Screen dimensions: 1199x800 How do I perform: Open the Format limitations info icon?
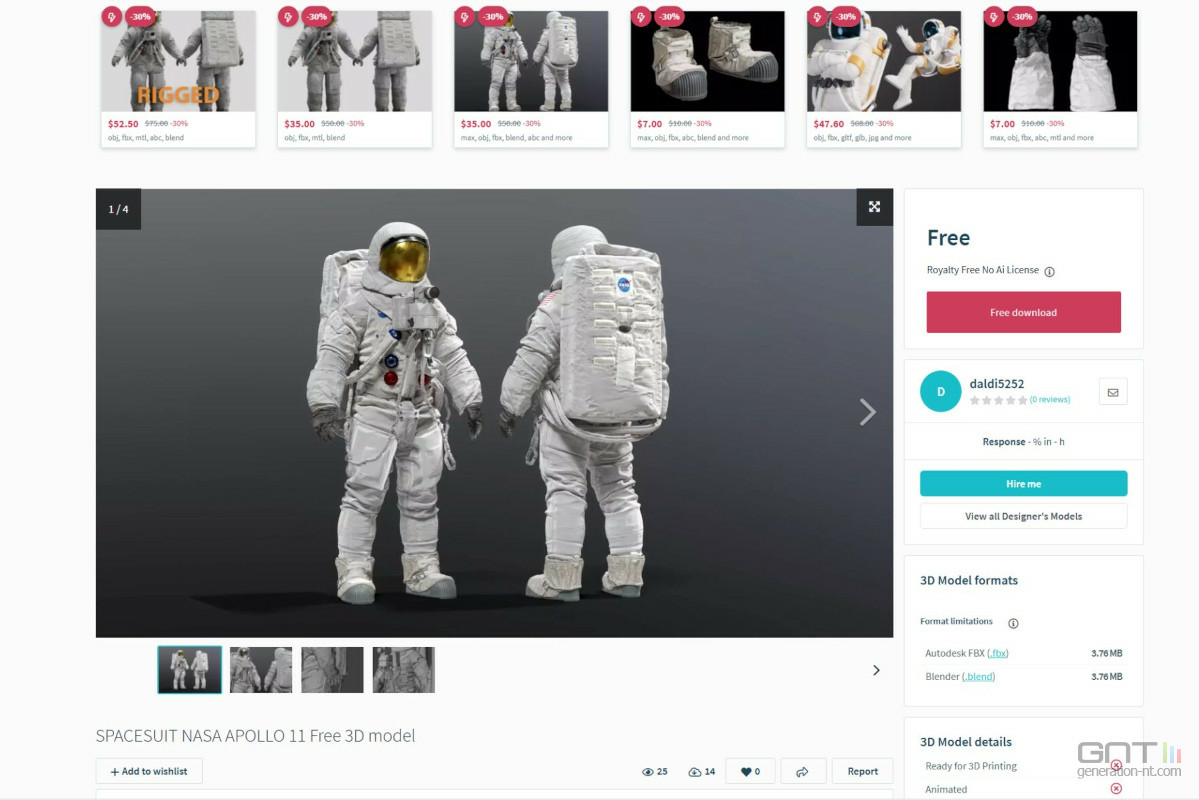pos(1013,623)
